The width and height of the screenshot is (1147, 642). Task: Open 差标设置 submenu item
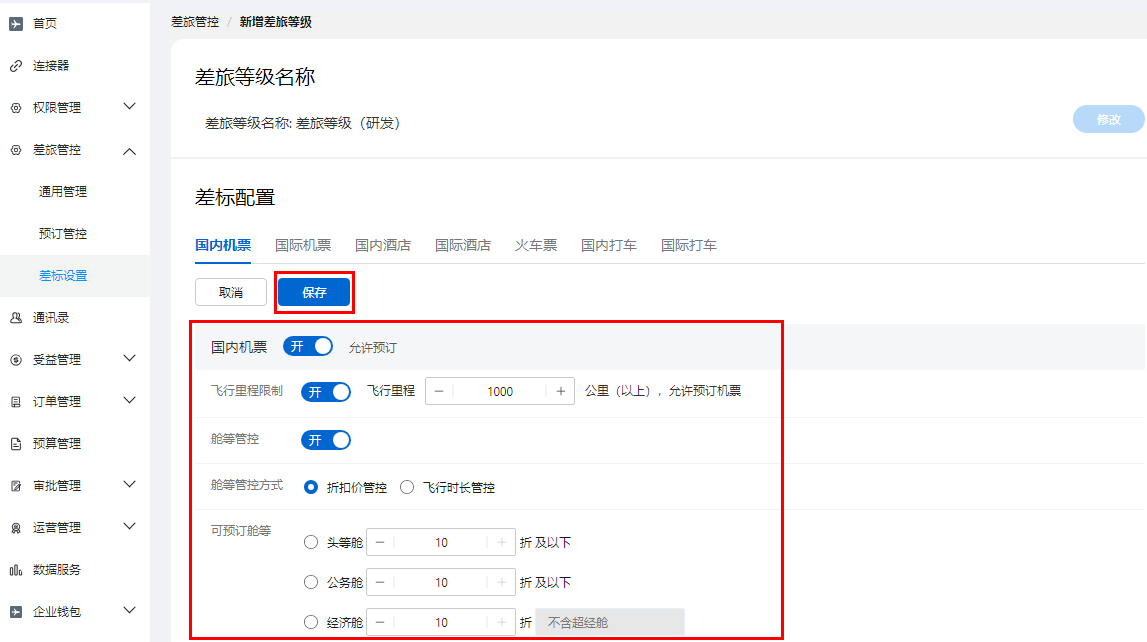click(63, 276)
